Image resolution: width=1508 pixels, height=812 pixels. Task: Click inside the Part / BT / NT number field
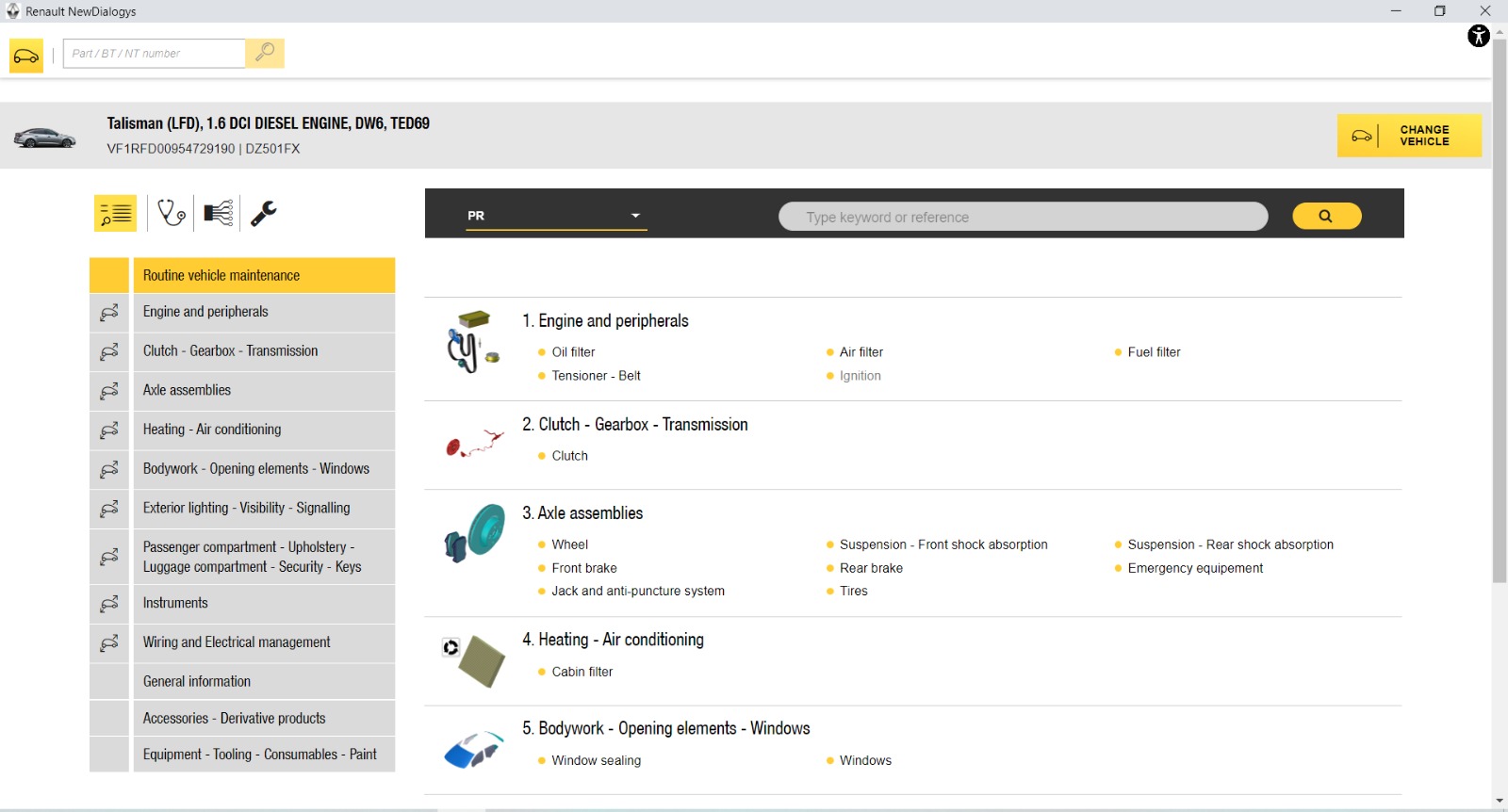[155, 53]
